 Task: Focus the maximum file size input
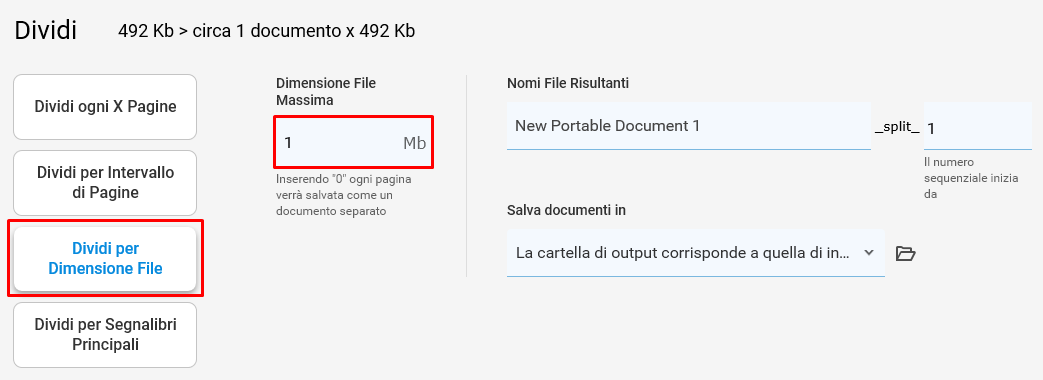[353, 142]
